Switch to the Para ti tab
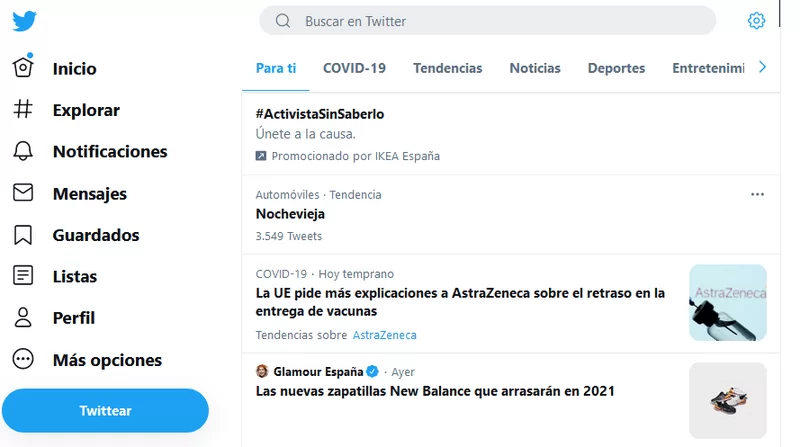The height and width of the screenshot is (447, 800). [x=276, y=68]
